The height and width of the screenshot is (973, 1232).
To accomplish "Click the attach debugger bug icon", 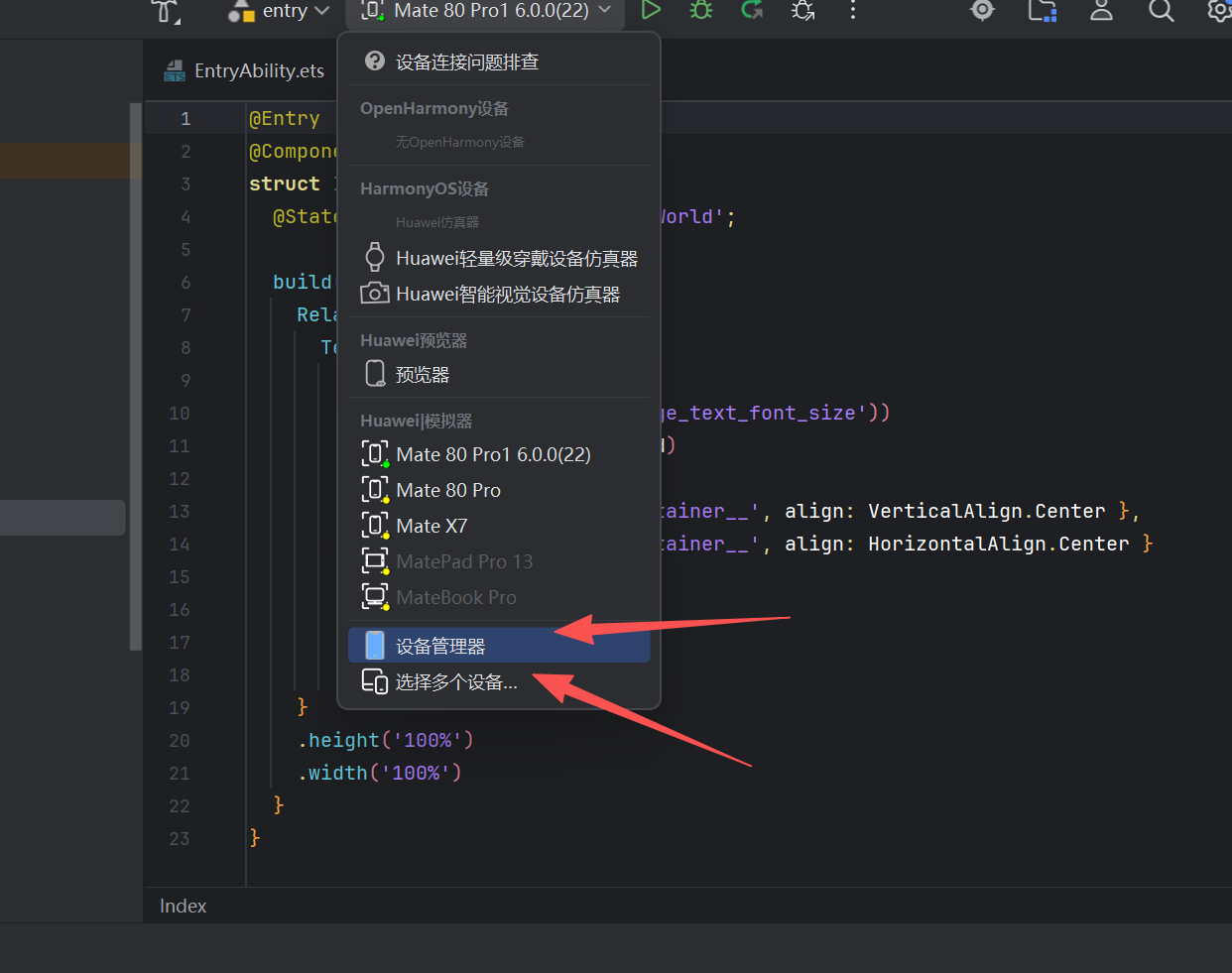I will [802, 10].
